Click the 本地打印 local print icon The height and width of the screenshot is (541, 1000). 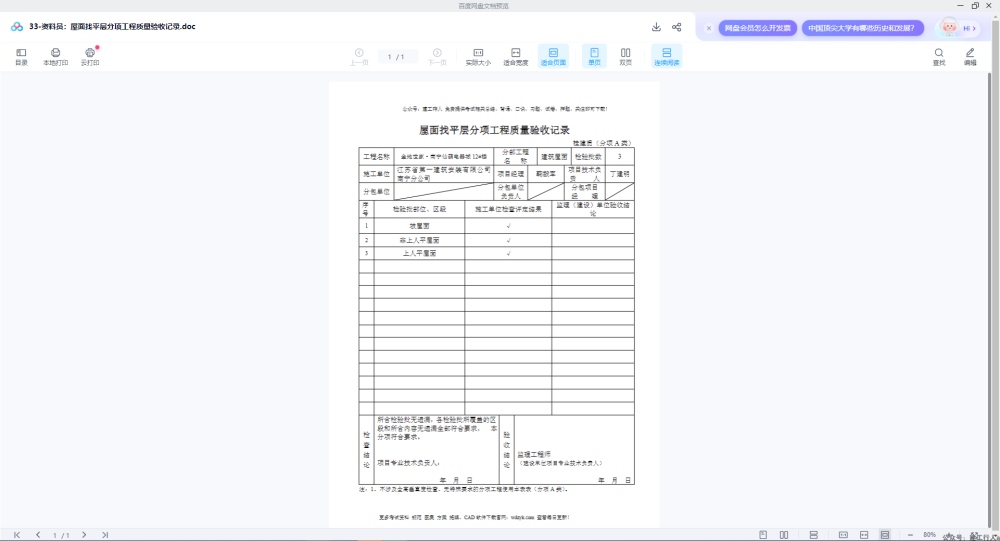55,56
